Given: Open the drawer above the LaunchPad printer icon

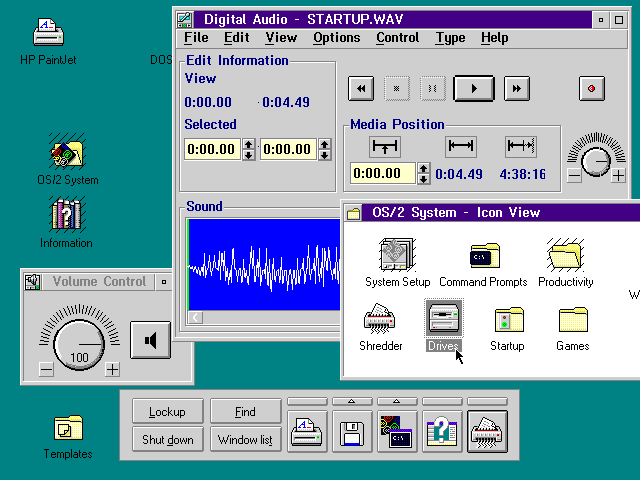Looking at the screenshot, I should point(306,402).
